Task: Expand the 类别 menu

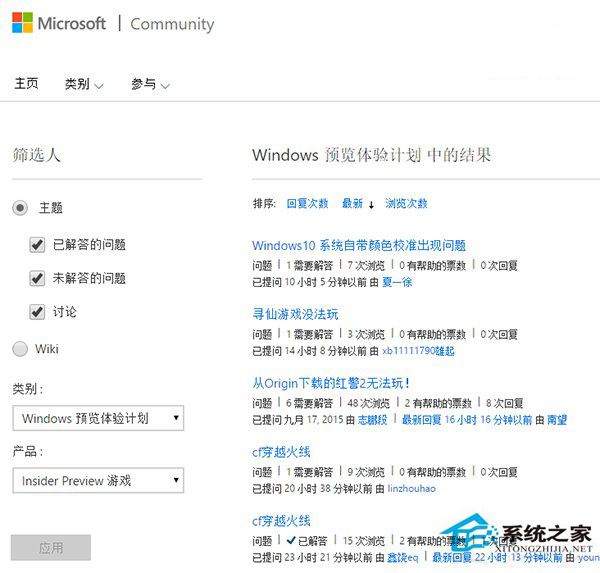Action: click(84, 84)
